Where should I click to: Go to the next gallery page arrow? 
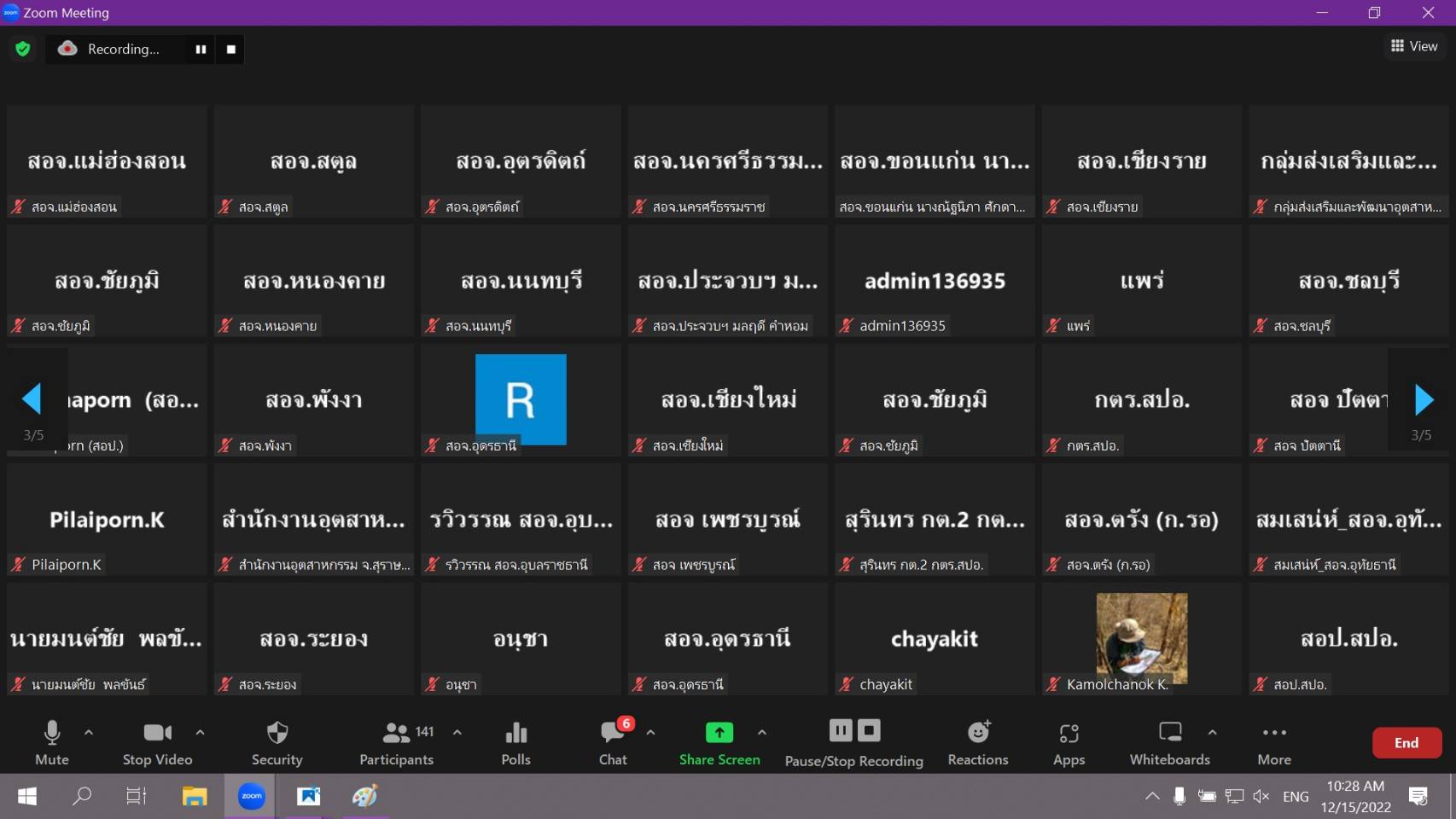[x=1423, y=399]
